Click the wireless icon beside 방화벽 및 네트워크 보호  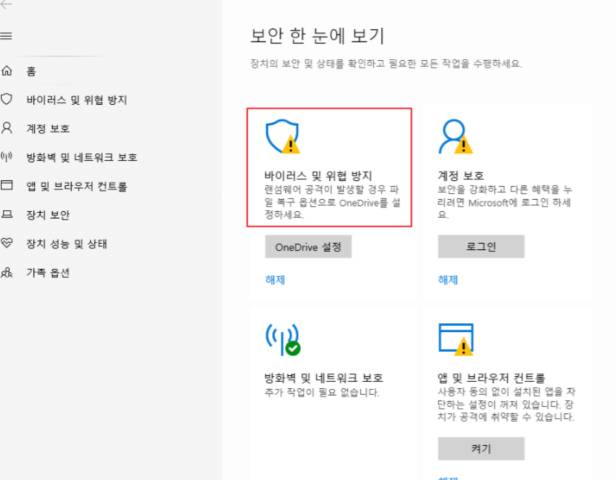8,157
